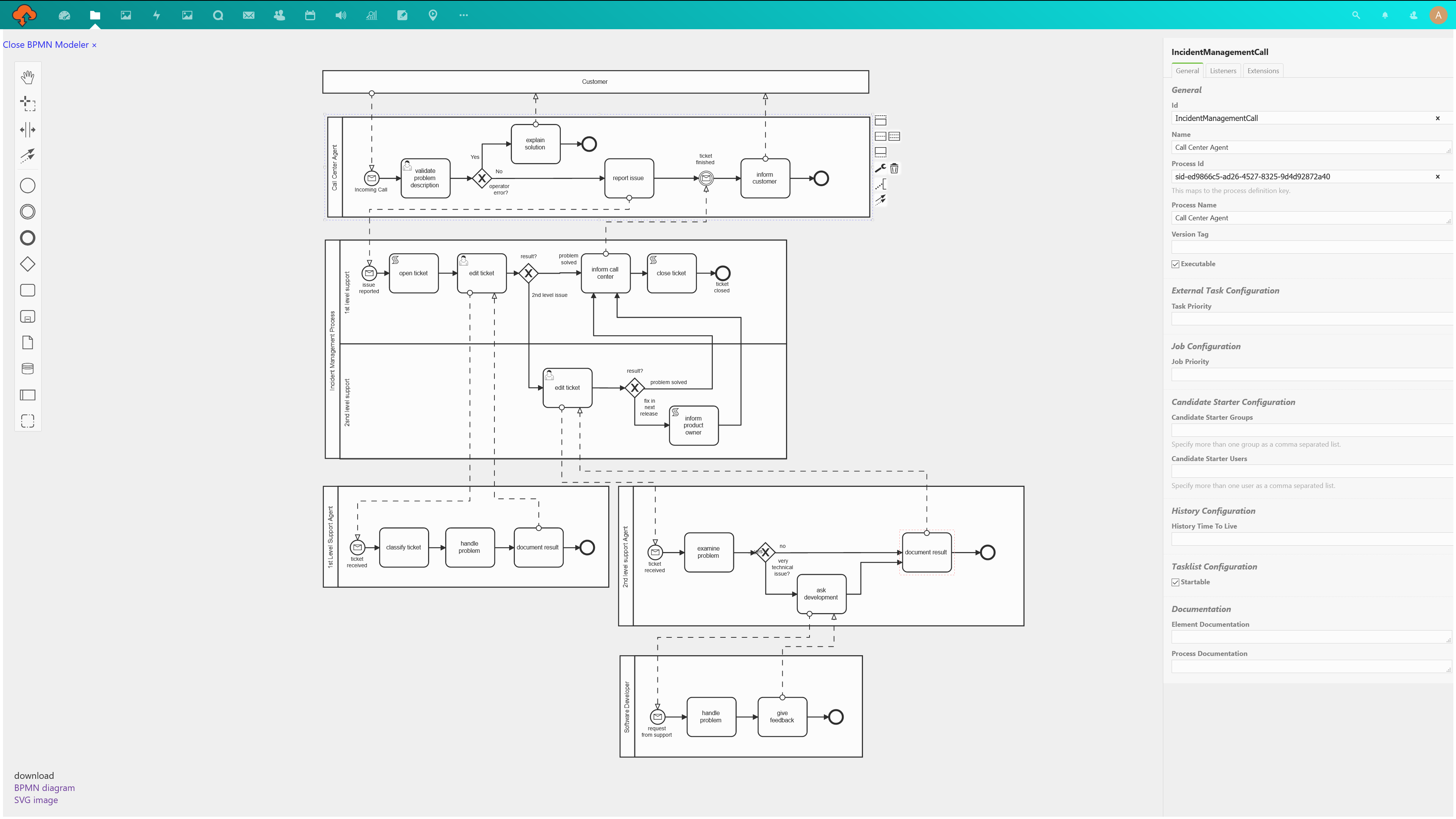The width and height of the screenshot is (1456, 819).
Task: Open the lightning bolt activity icon
Action: point(157,15)
